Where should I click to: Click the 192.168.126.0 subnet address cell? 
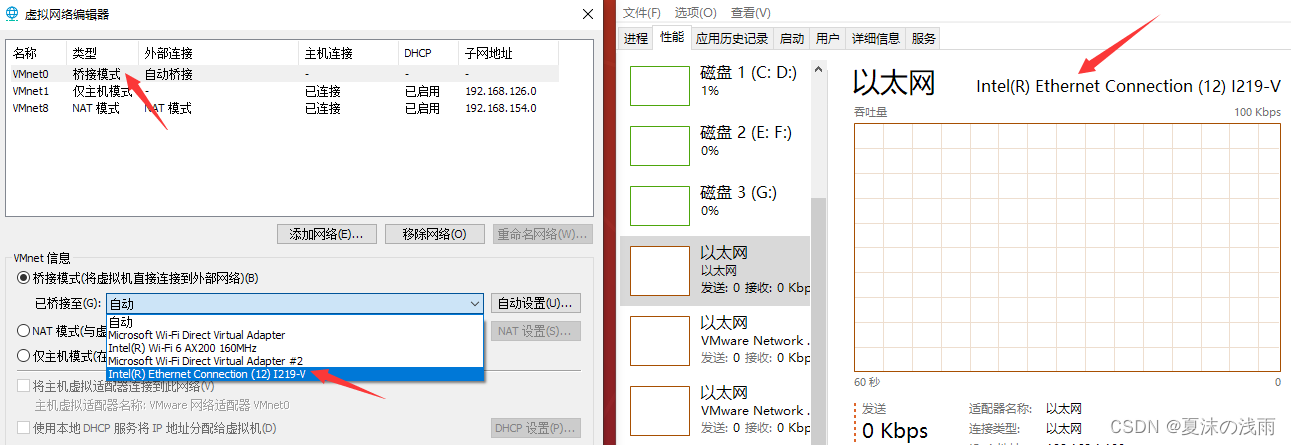[x=501, y=91]
